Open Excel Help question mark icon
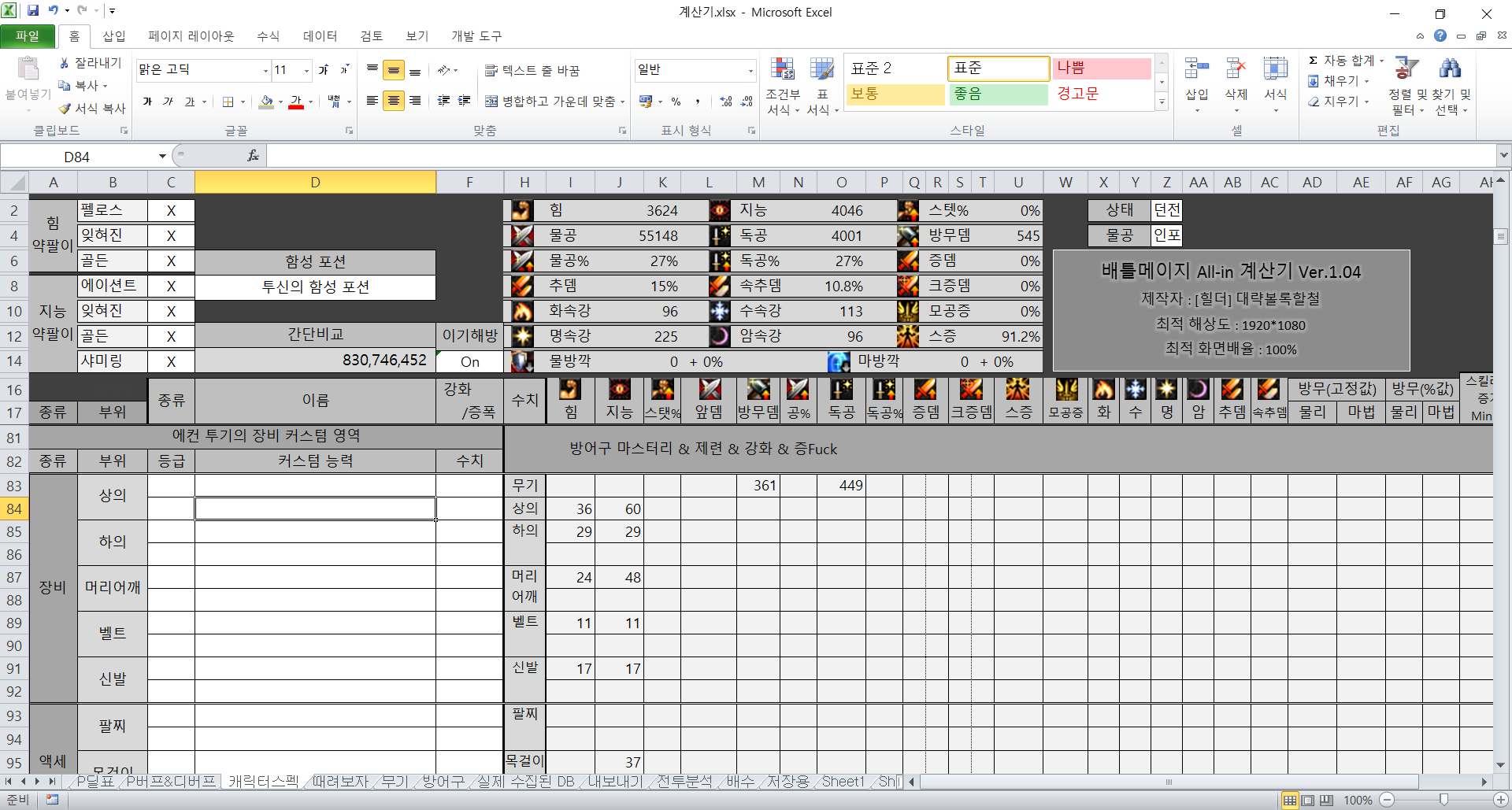The width and height of the screenshot is (1512, 810). 1440,36
